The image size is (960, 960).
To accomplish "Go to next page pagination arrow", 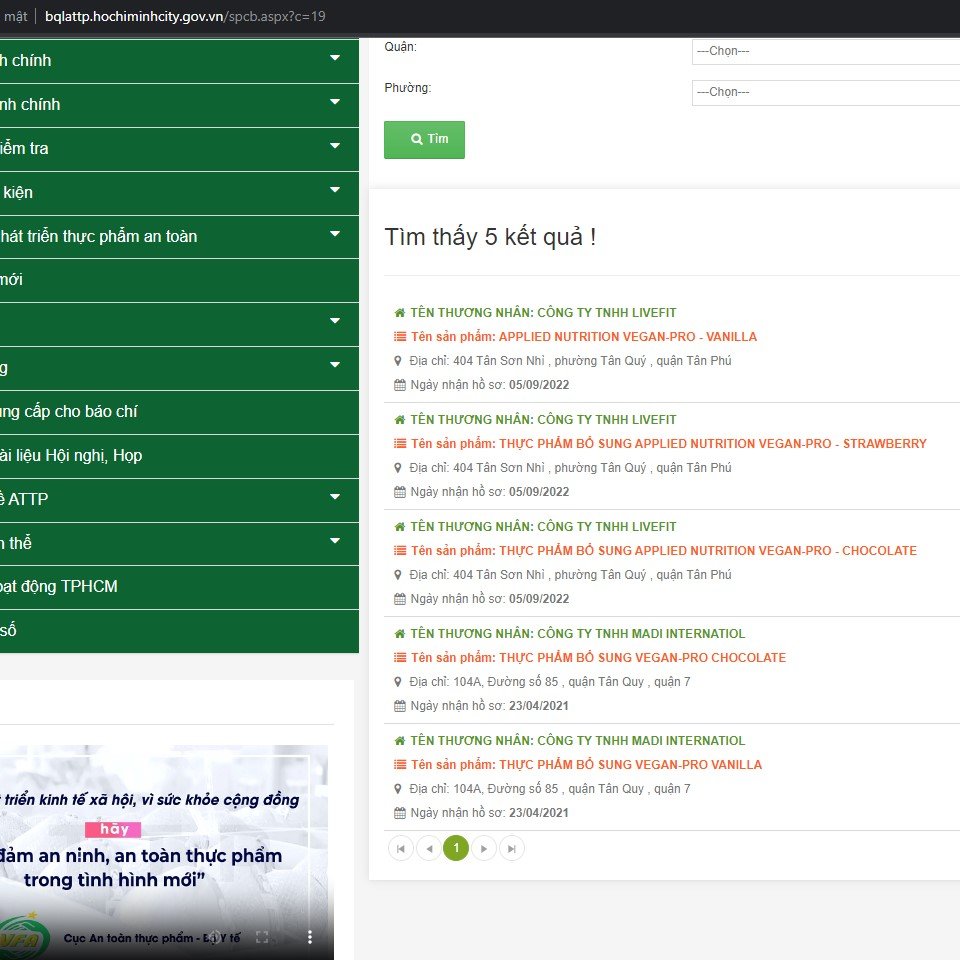I will coord(484,849).
